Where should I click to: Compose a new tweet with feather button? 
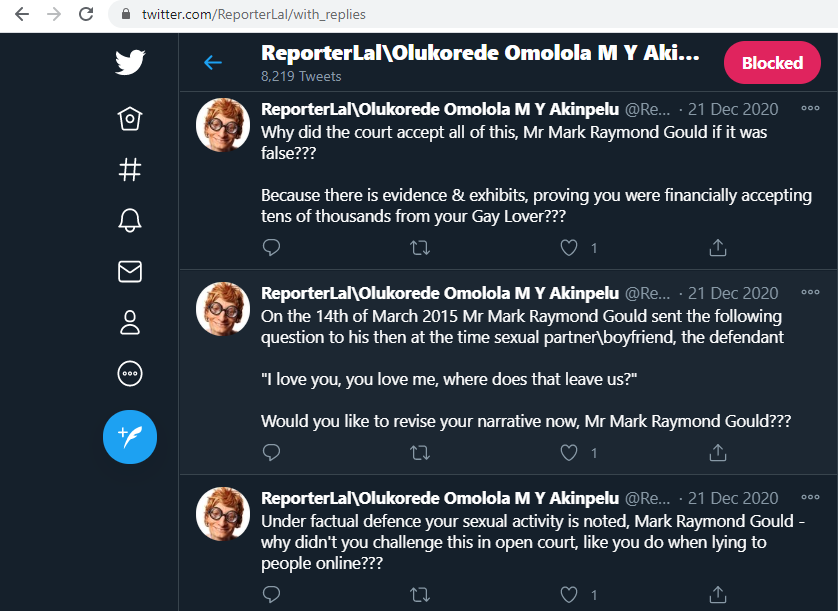(130, 437)
